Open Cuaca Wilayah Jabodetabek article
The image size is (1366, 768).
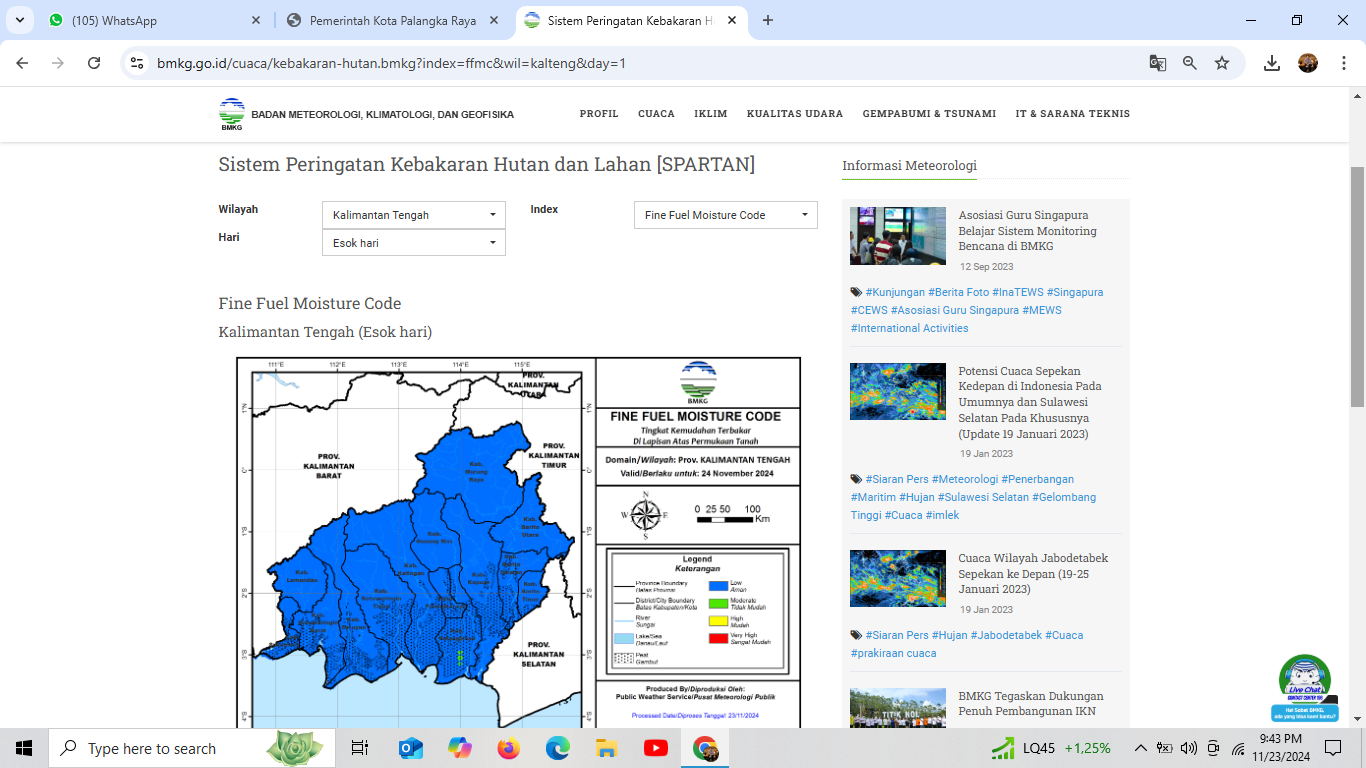pyautogui.click(x=1033, y=574)
